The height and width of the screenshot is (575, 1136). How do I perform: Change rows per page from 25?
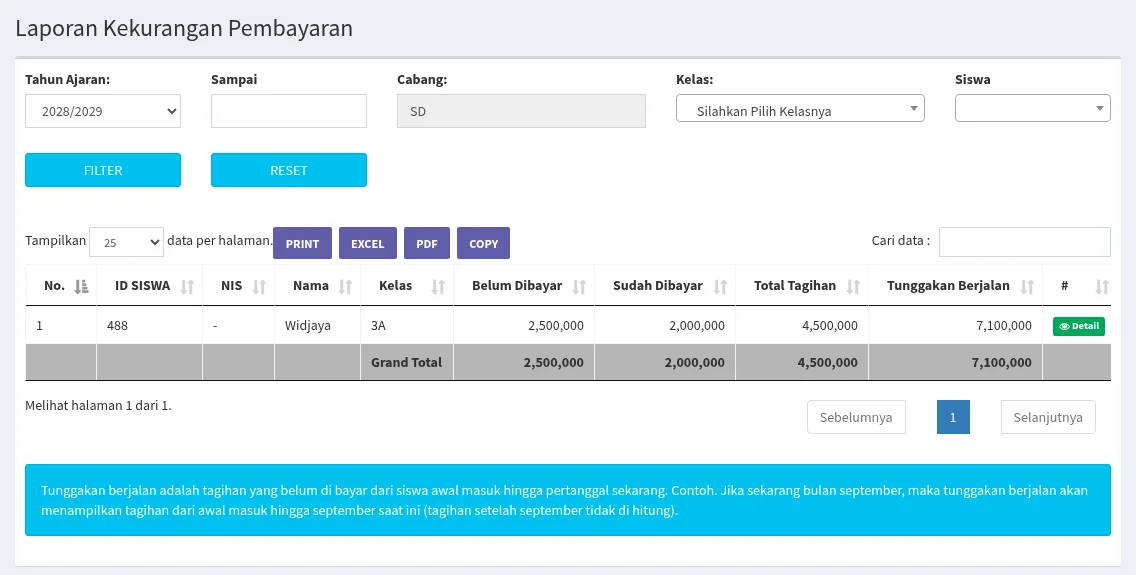point(126,242)
